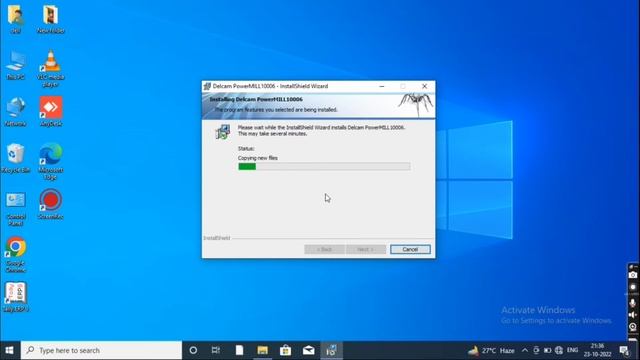Click the installer icon in the title bar
Image resolution: width=640 pixels, height=360 pixels.
click(x=207, y=86)
